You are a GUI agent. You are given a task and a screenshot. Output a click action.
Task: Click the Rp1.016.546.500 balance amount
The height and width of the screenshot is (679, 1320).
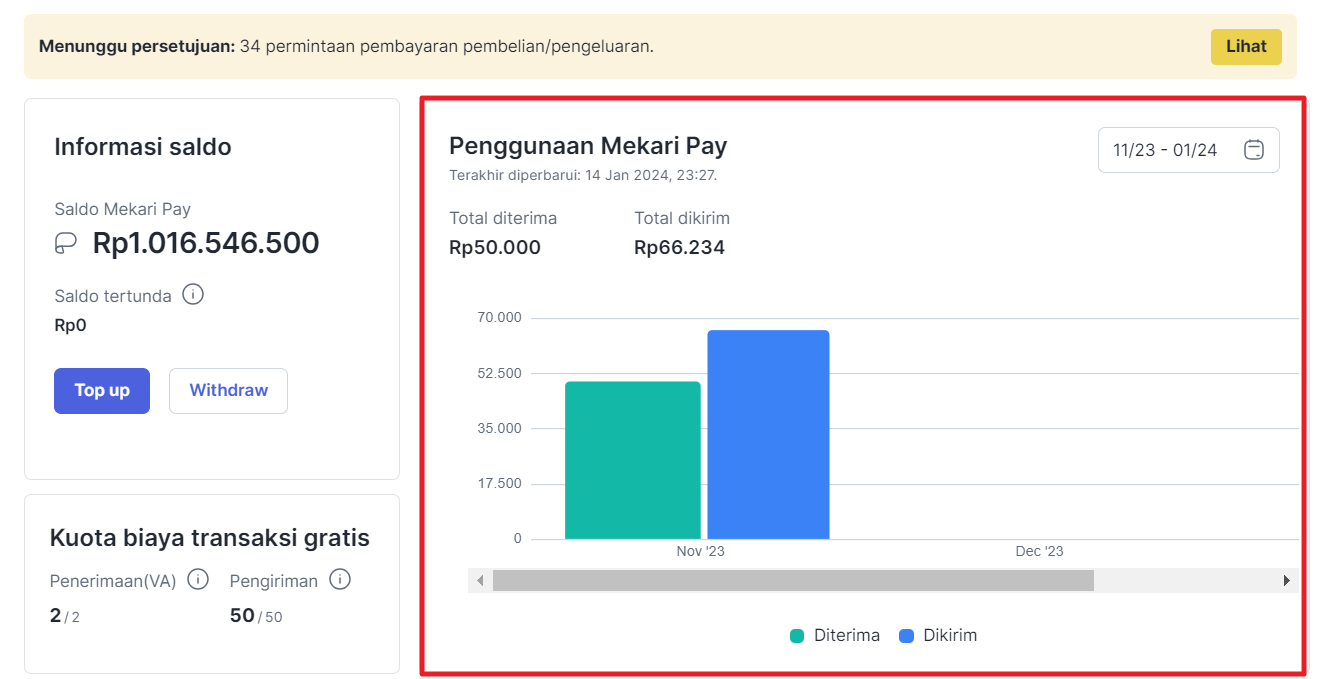tap(206, 243)
